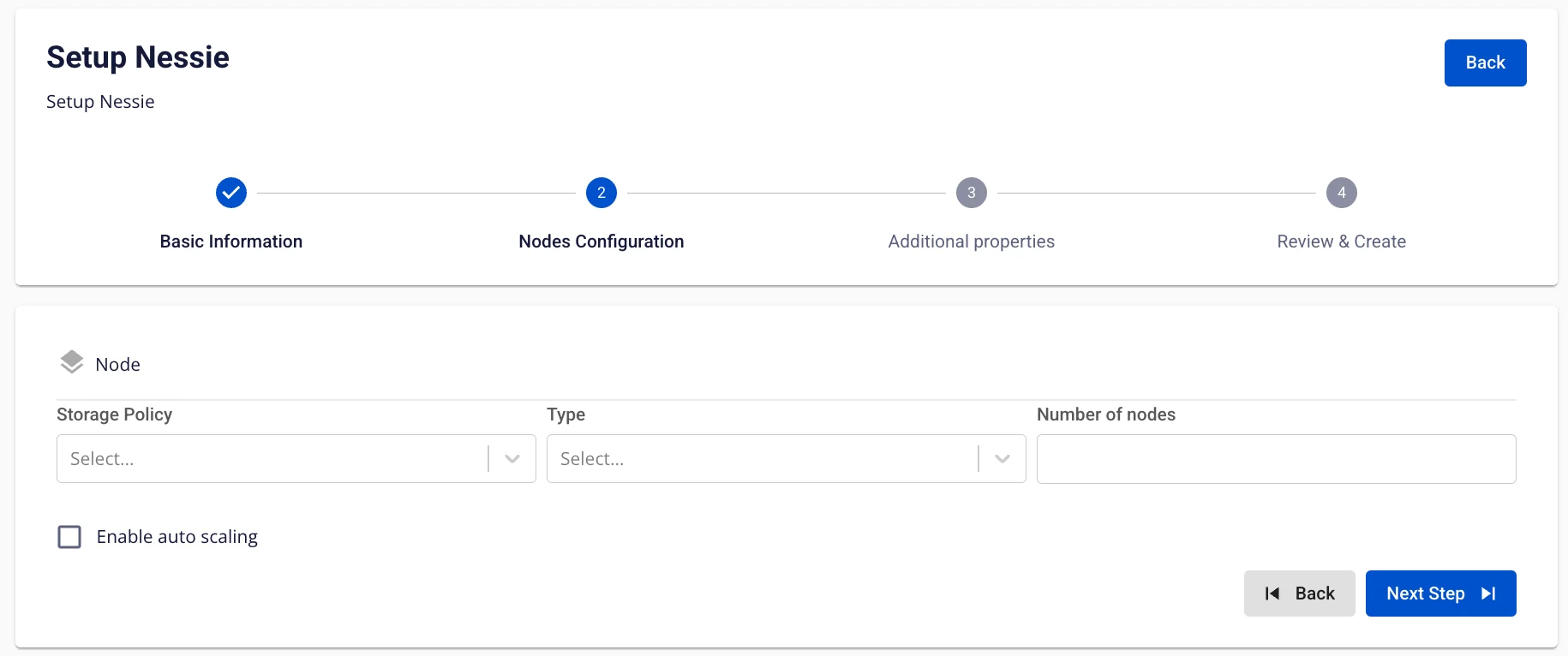The height and width of the screenshot is (656, 1568).
Task: Click the completed checkmark step icon
Action: 231,193
